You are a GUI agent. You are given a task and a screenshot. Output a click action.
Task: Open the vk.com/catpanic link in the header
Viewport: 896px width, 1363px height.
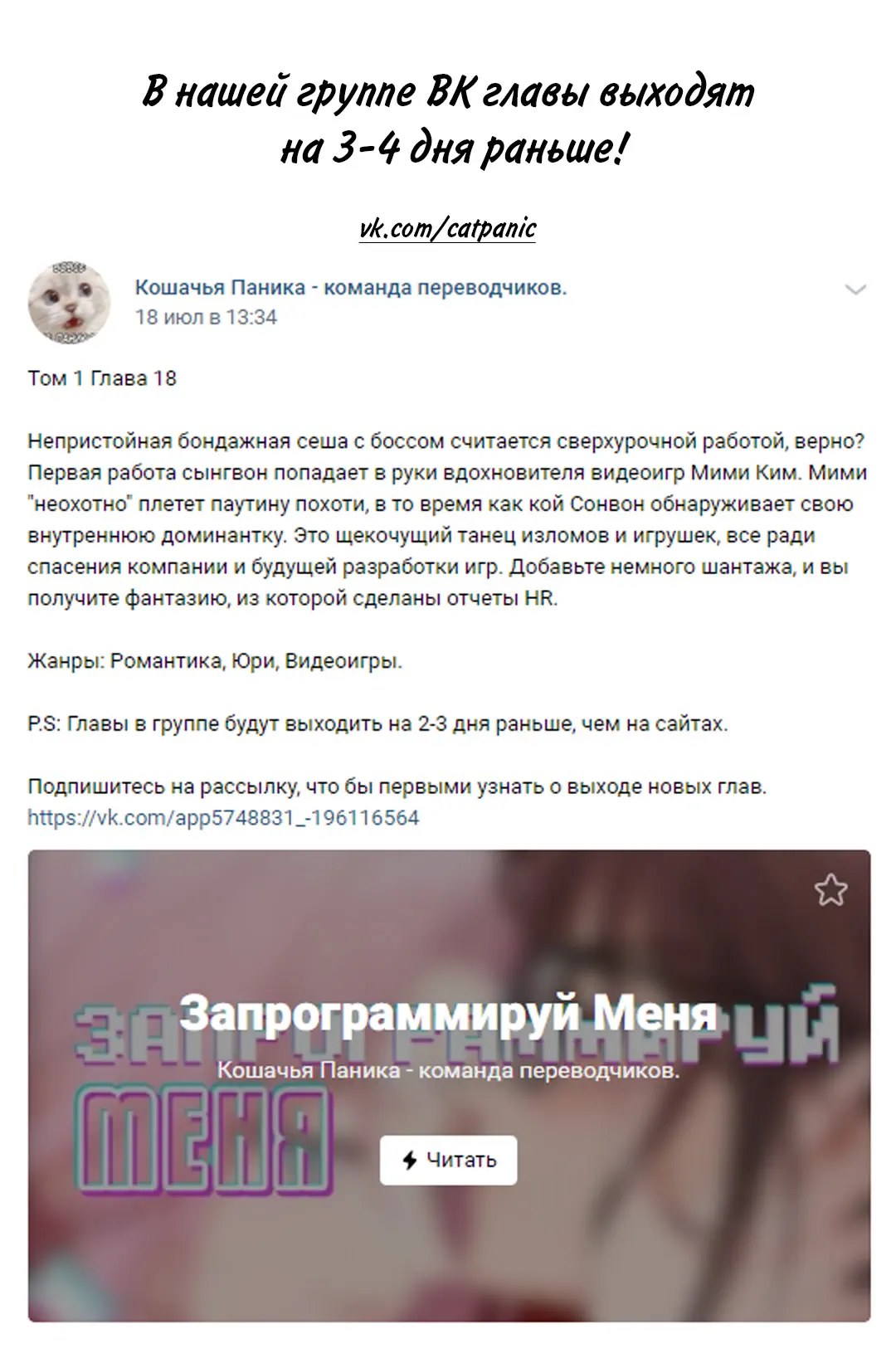[x=448, y=228]
